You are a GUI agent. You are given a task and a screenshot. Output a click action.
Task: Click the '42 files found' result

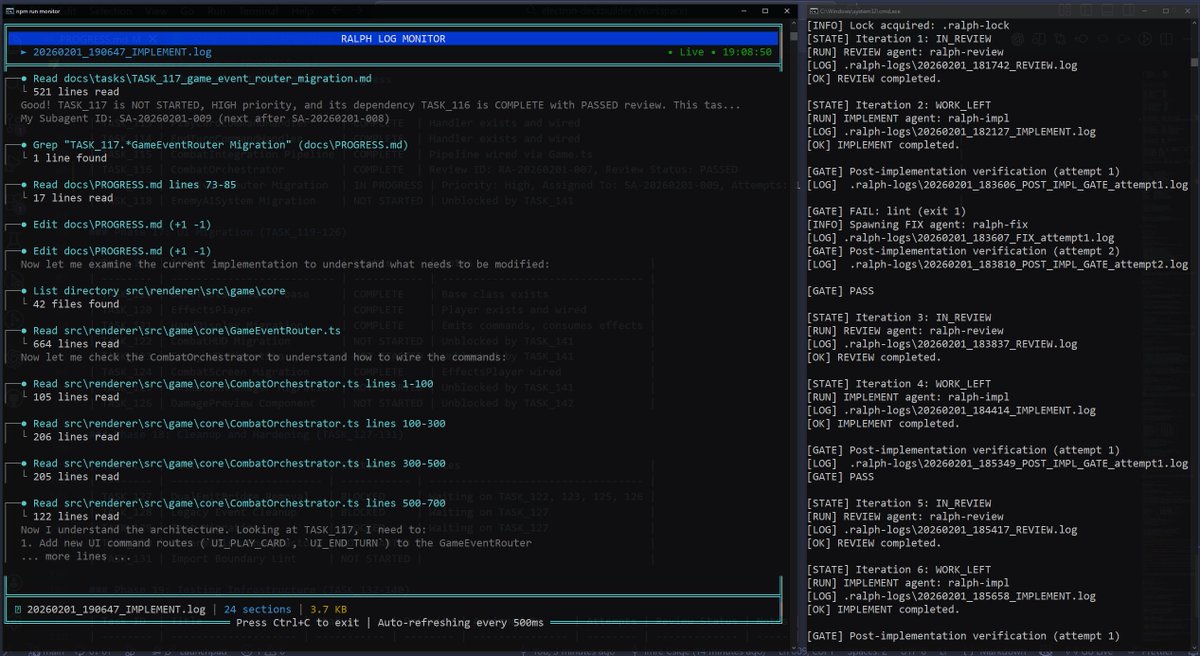tap(76, 303)
